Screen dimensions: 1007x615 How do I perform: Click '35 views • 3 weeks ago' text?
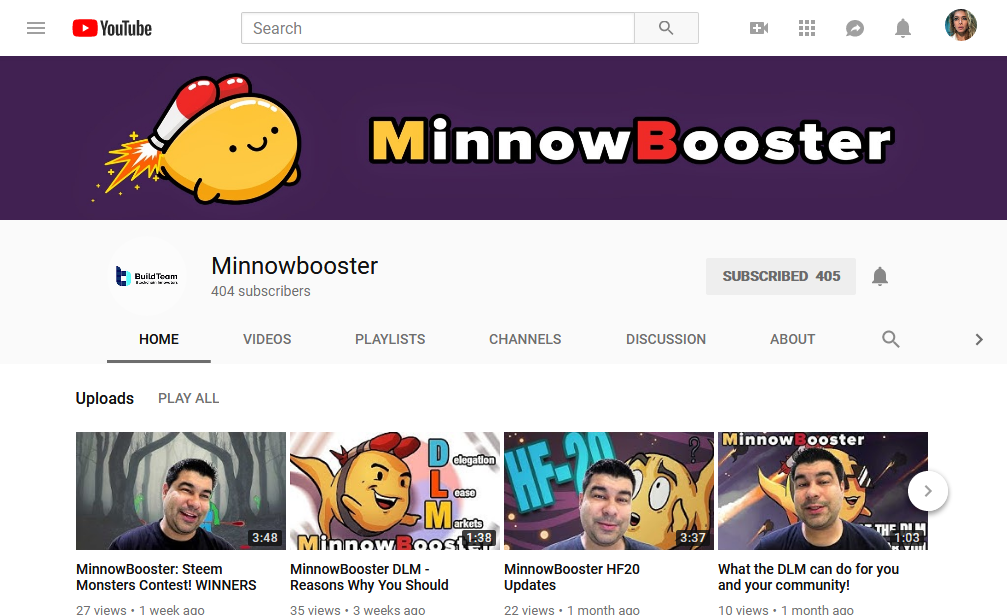coord(358,609)
